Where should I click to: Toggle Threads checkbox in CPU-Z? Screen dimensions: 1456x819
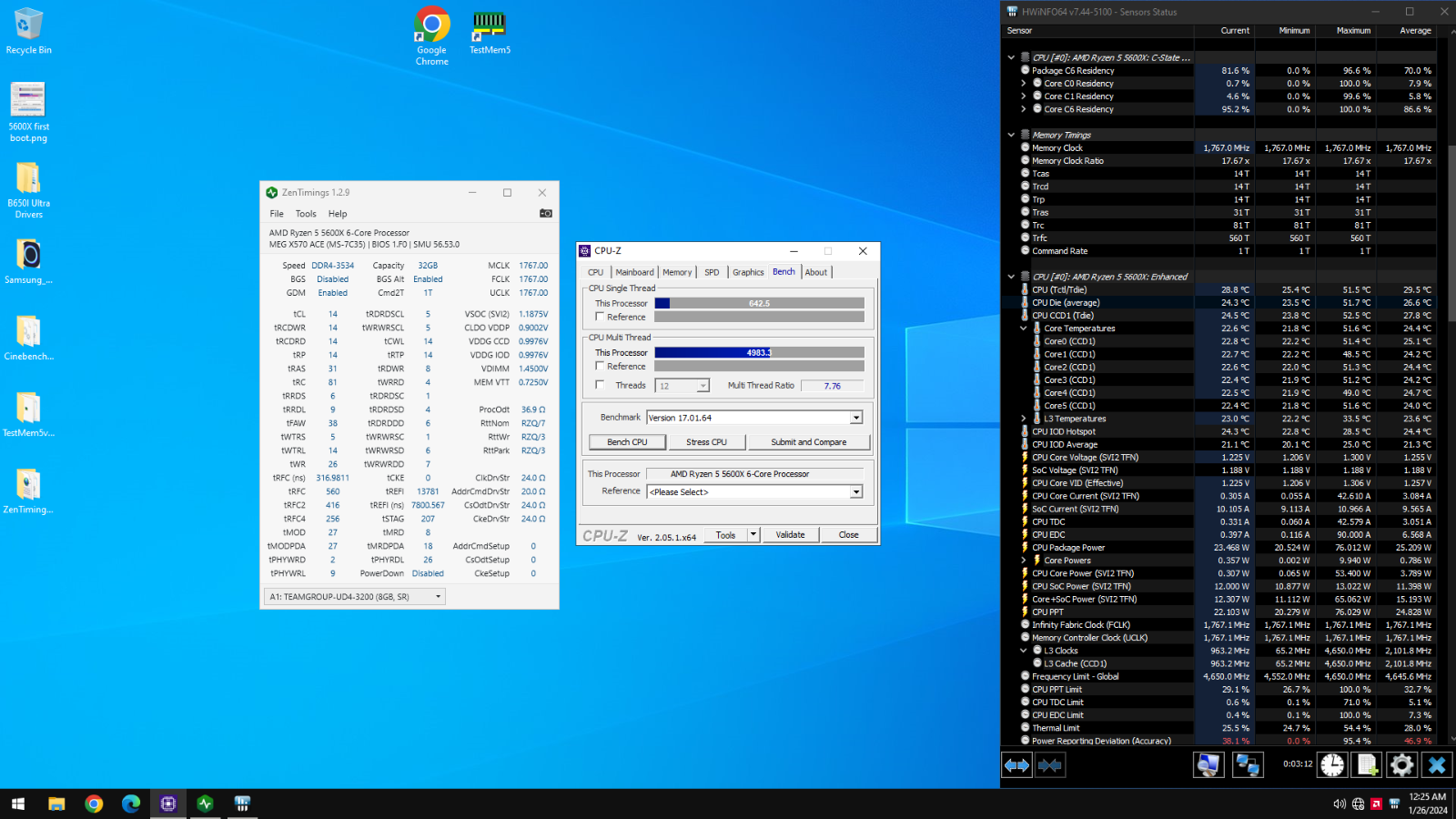coord(600,385)
